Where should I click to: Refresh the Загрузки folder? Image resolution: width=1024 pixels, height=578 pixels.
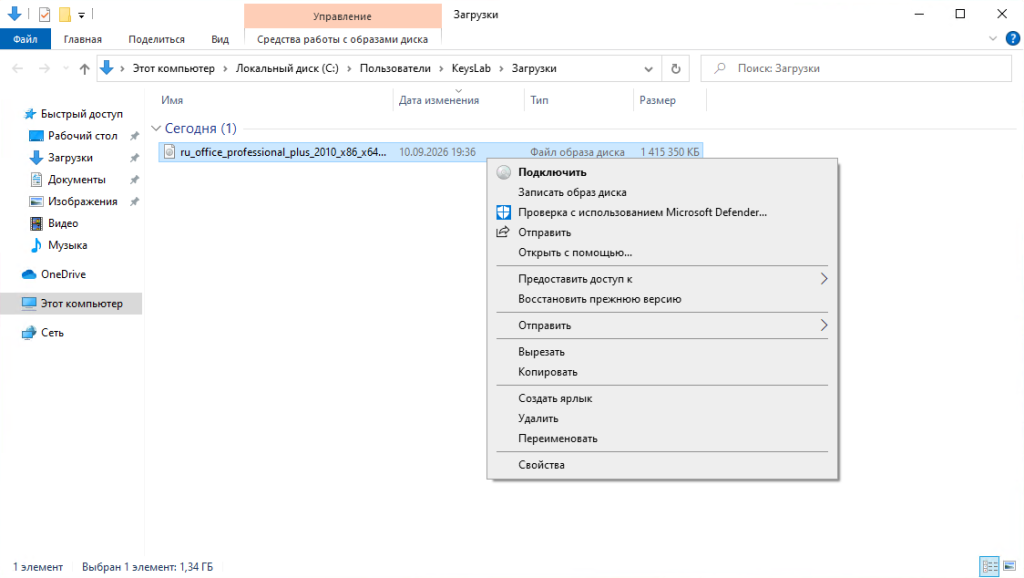676,69
